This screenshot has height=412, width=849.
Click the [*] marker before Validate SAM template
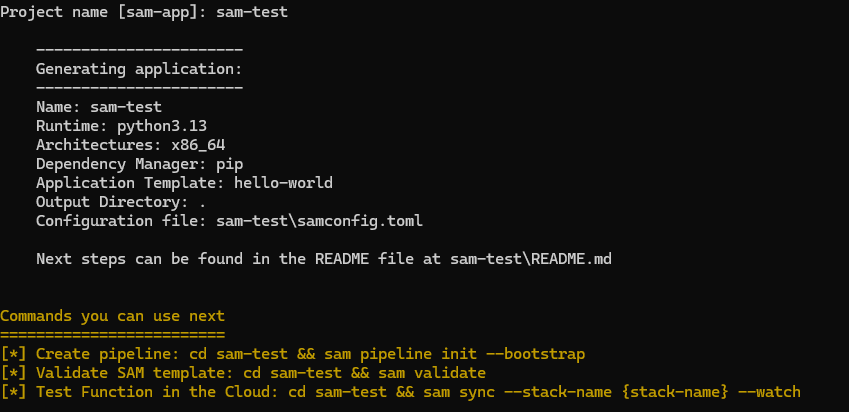tap(13, 373)
